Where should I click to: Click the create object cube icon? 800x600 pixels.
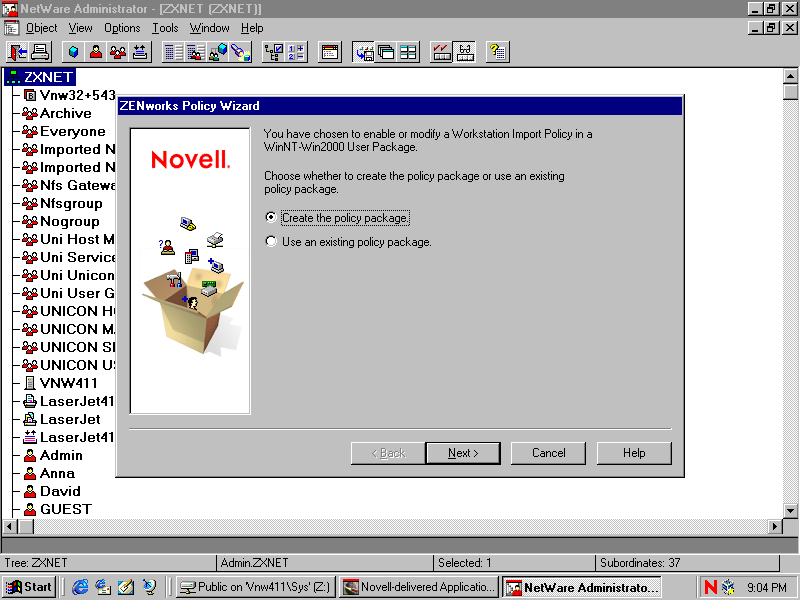73,52
